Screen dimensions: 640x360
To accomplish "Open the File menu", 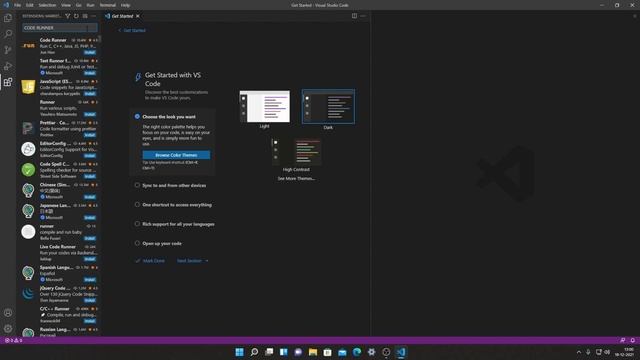I will (x=18, y=5).
